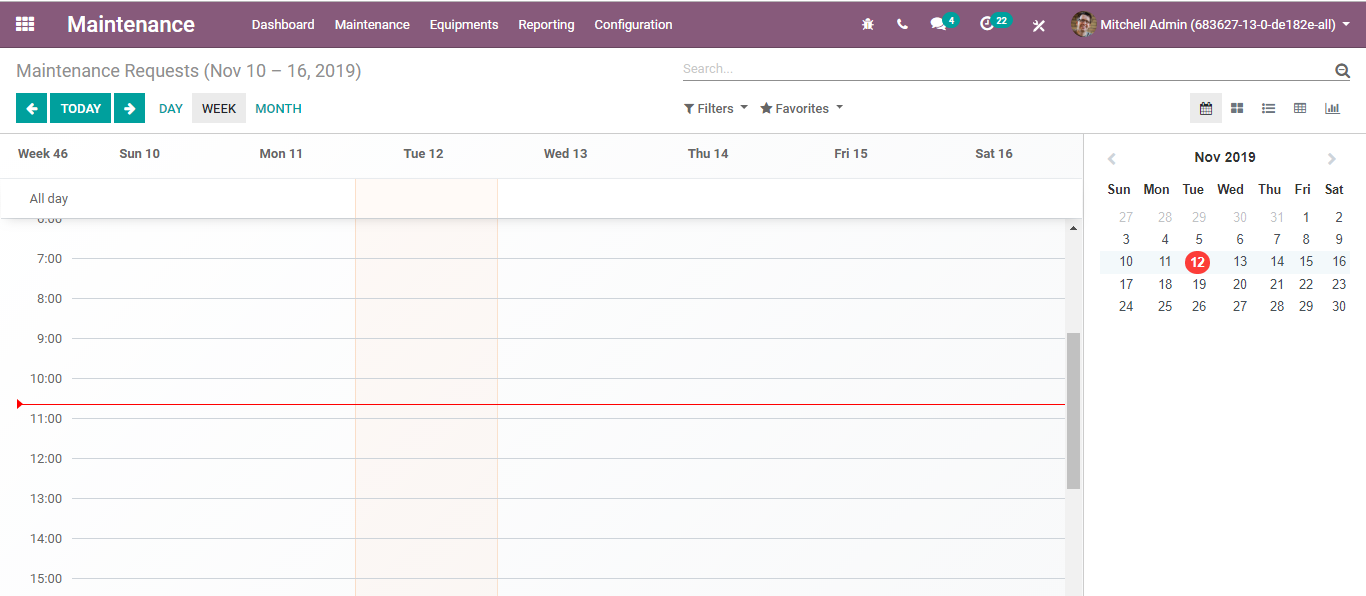The height and width of the screenshot is (596, 1366).
Task: Switch to pivot table view icon
Action: click(1300, 108)
